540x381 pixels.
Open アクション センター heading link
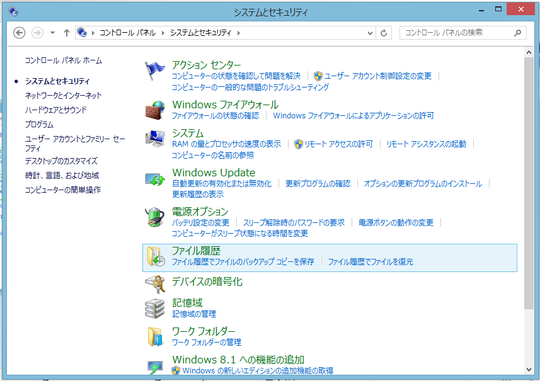point(206,65)
